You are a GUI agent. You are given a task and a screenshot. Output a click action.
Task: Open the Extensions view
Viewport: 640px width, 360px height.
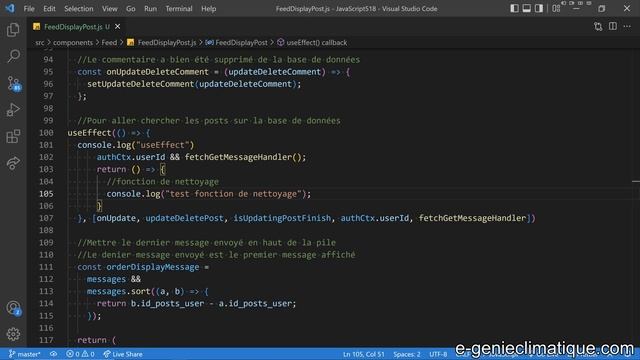(13, 136)
